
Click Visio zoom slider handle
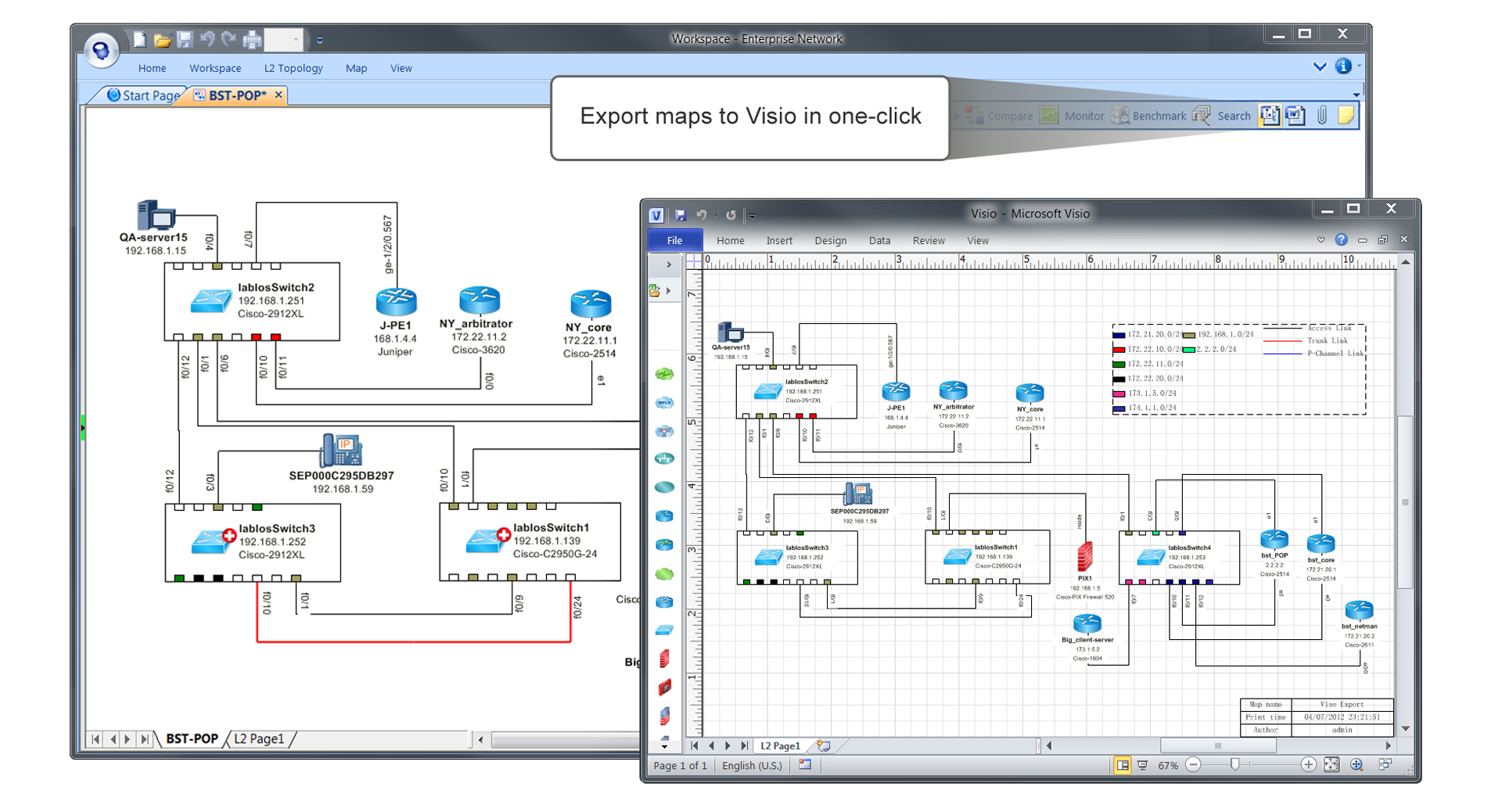pos(1234,765)
